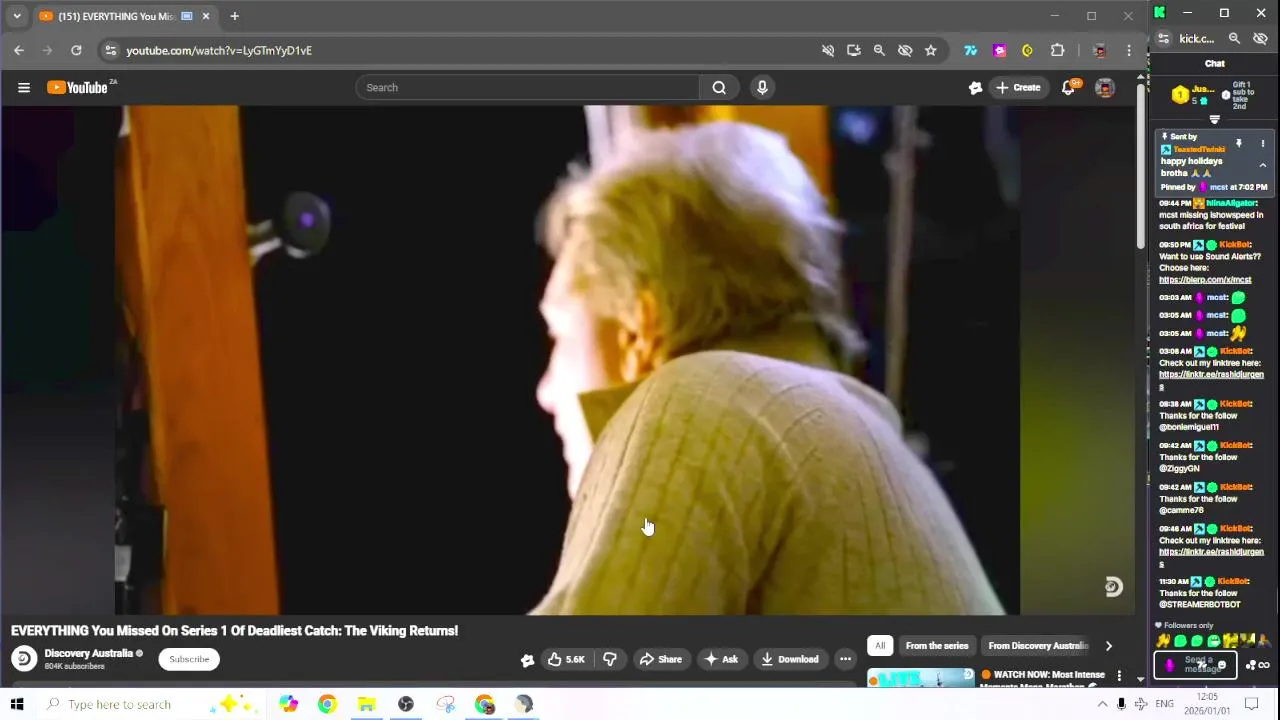Open pinned message options in Kick chat
The width and height of the screenshot is (1280, 720).
(x=1262, y=144)
